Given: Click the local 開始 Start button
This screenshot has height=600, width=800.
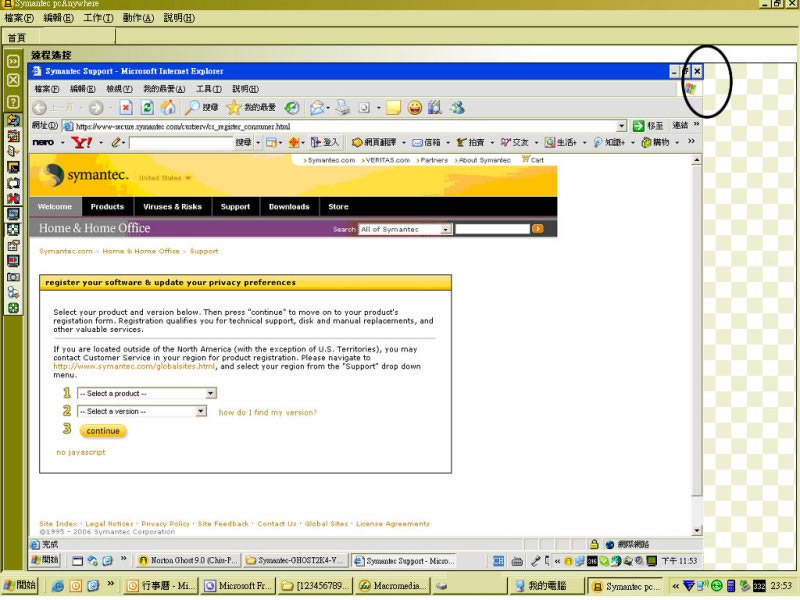Looking at the screenshot, I should [x=20, y=585].
